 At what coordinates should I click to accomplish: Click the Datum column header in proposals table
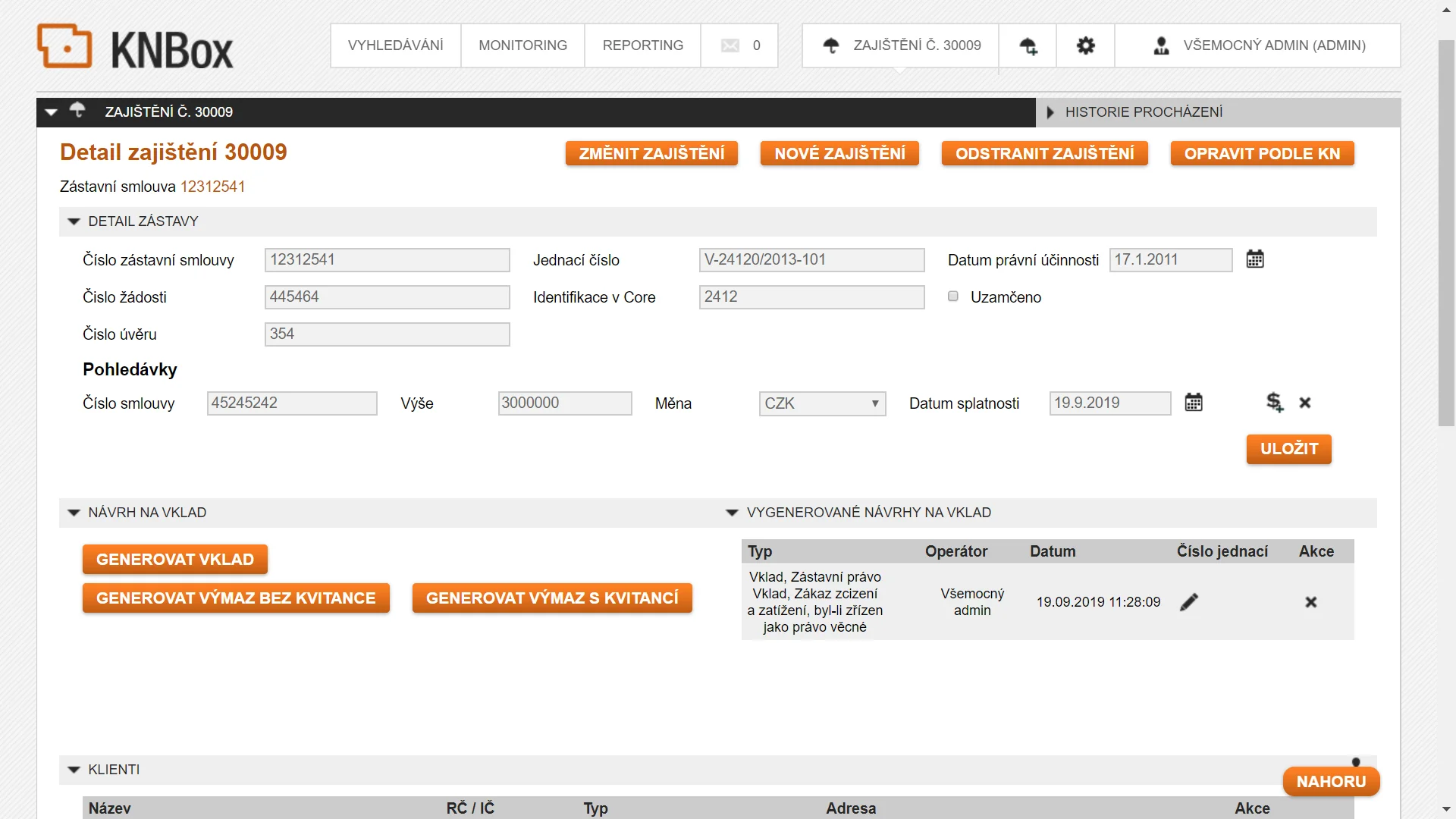point(1053,551)
